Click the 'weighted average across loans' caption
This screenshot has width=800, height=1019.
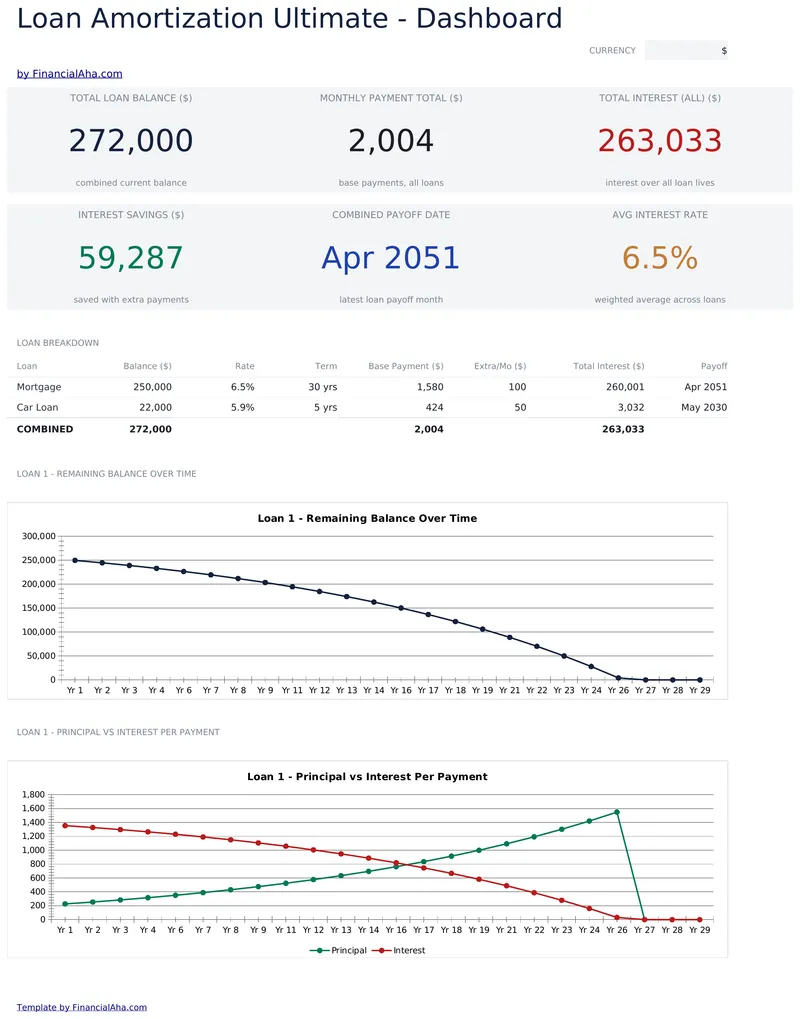660,300
